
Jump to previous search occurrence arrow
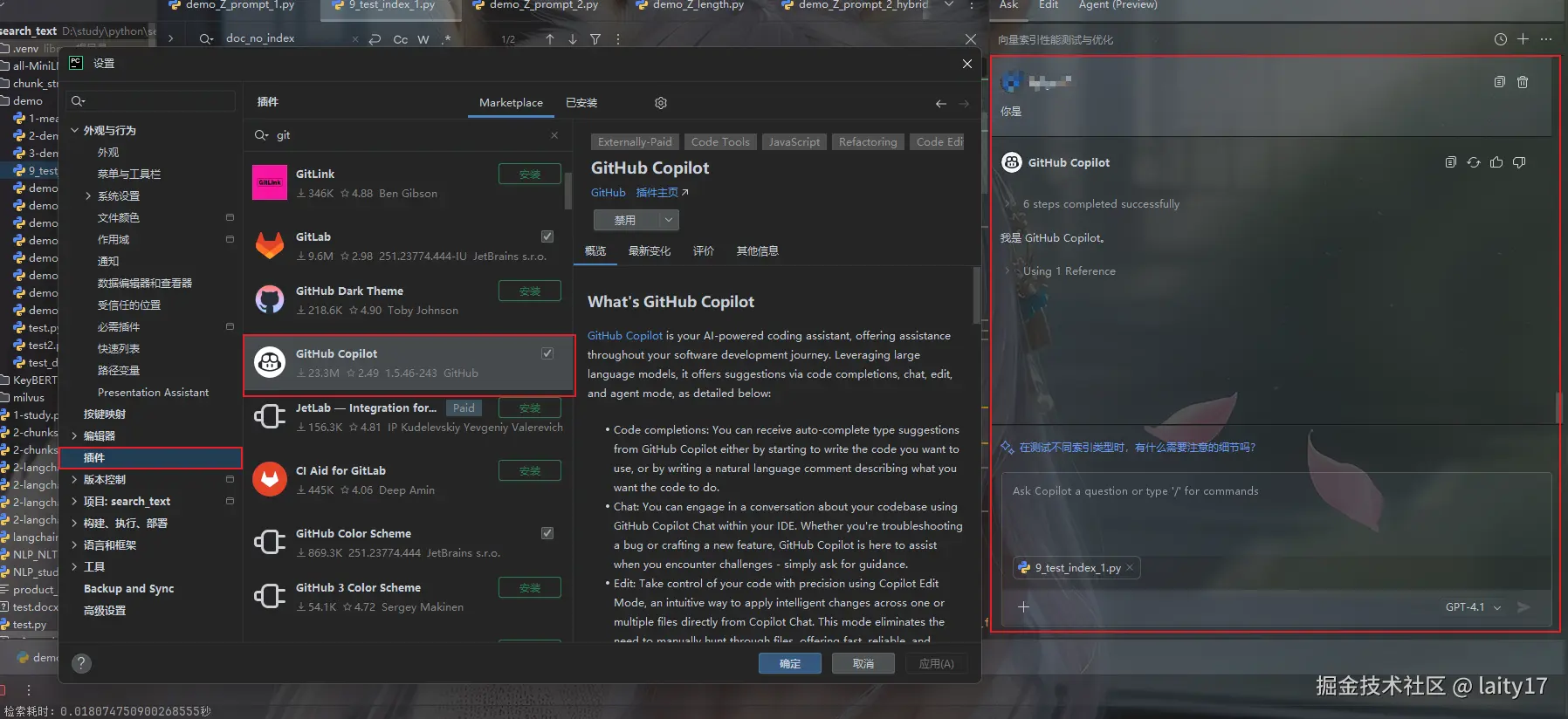[550, 39]
